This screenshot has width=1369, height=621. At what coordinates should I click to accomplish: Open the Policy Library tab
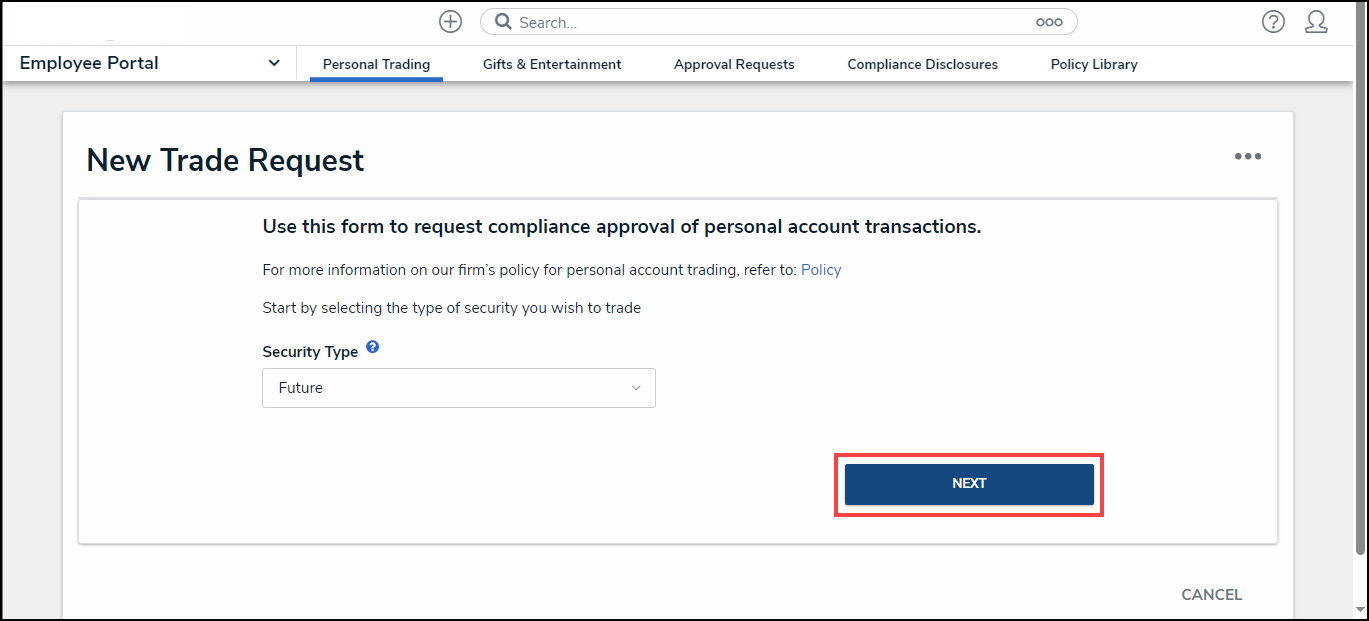tap(1094, 64)
